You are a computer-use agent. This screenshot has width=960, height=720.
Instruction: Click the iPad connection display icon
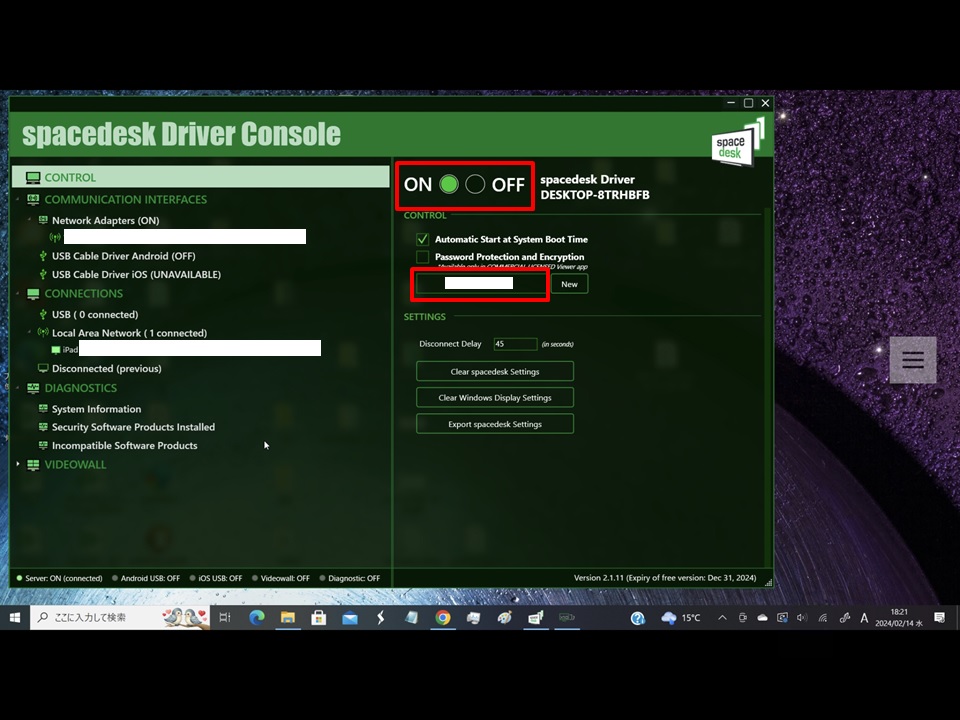(x=56, y=350)
